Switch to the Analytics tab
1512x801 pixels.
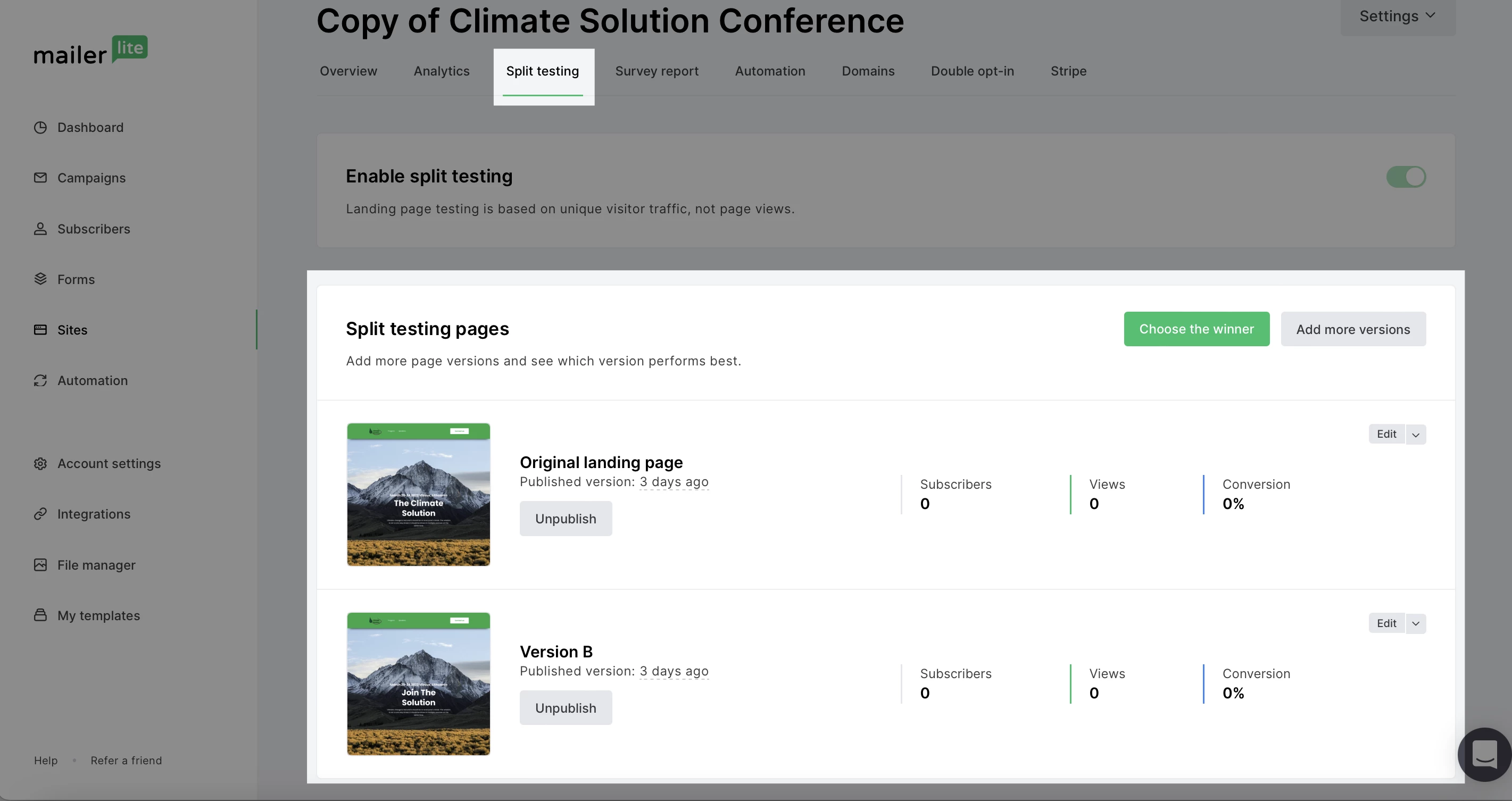pos(442,71)
